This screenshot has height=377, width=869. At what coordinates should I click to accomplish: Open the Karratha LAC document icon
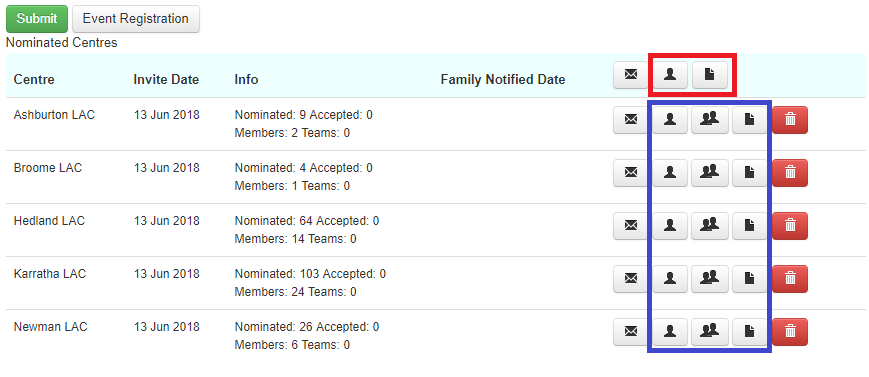coord(750,279)
